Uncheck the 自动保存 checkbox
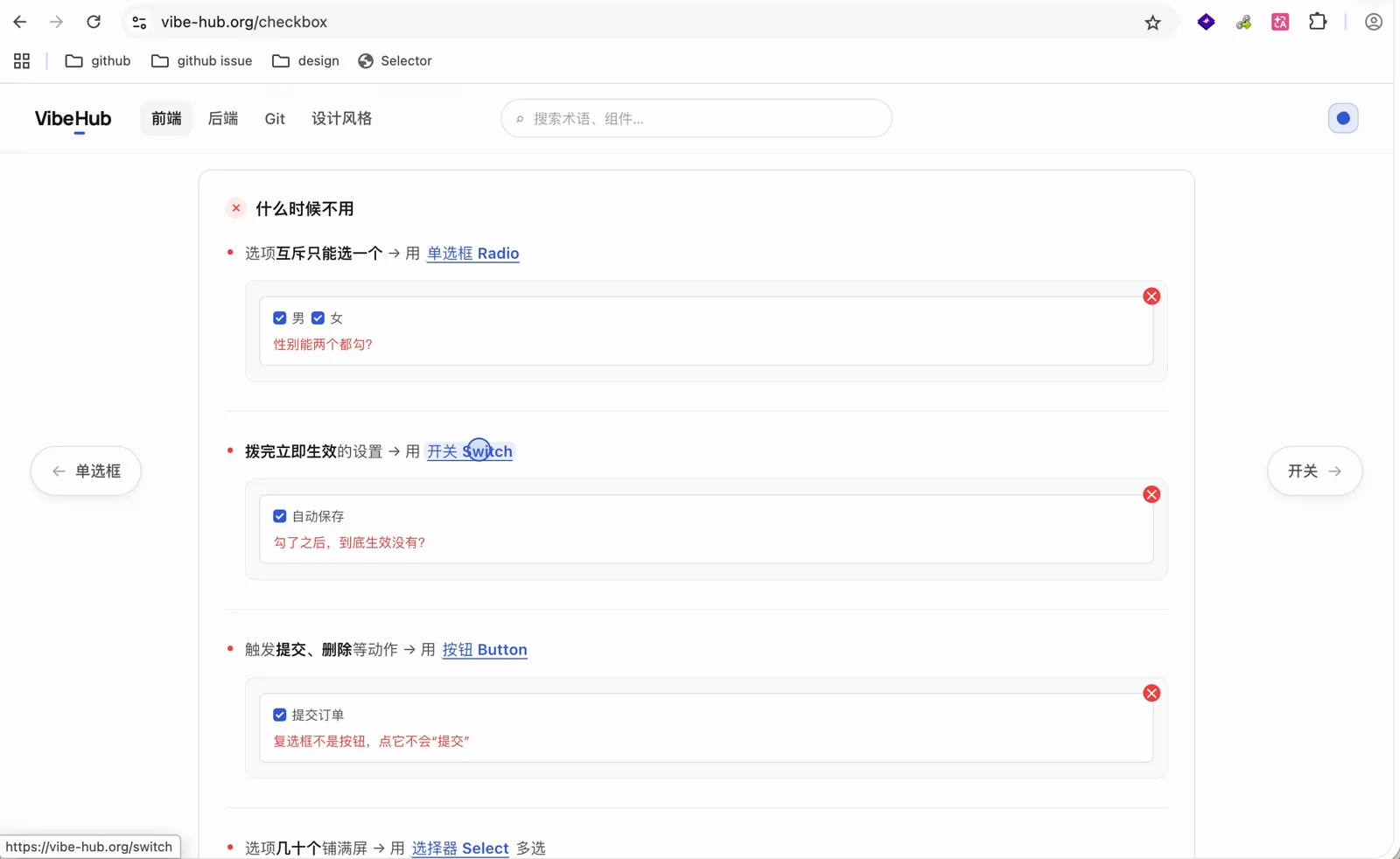The width and height of the screenshot is (1400, 859). tap(280, 516)
